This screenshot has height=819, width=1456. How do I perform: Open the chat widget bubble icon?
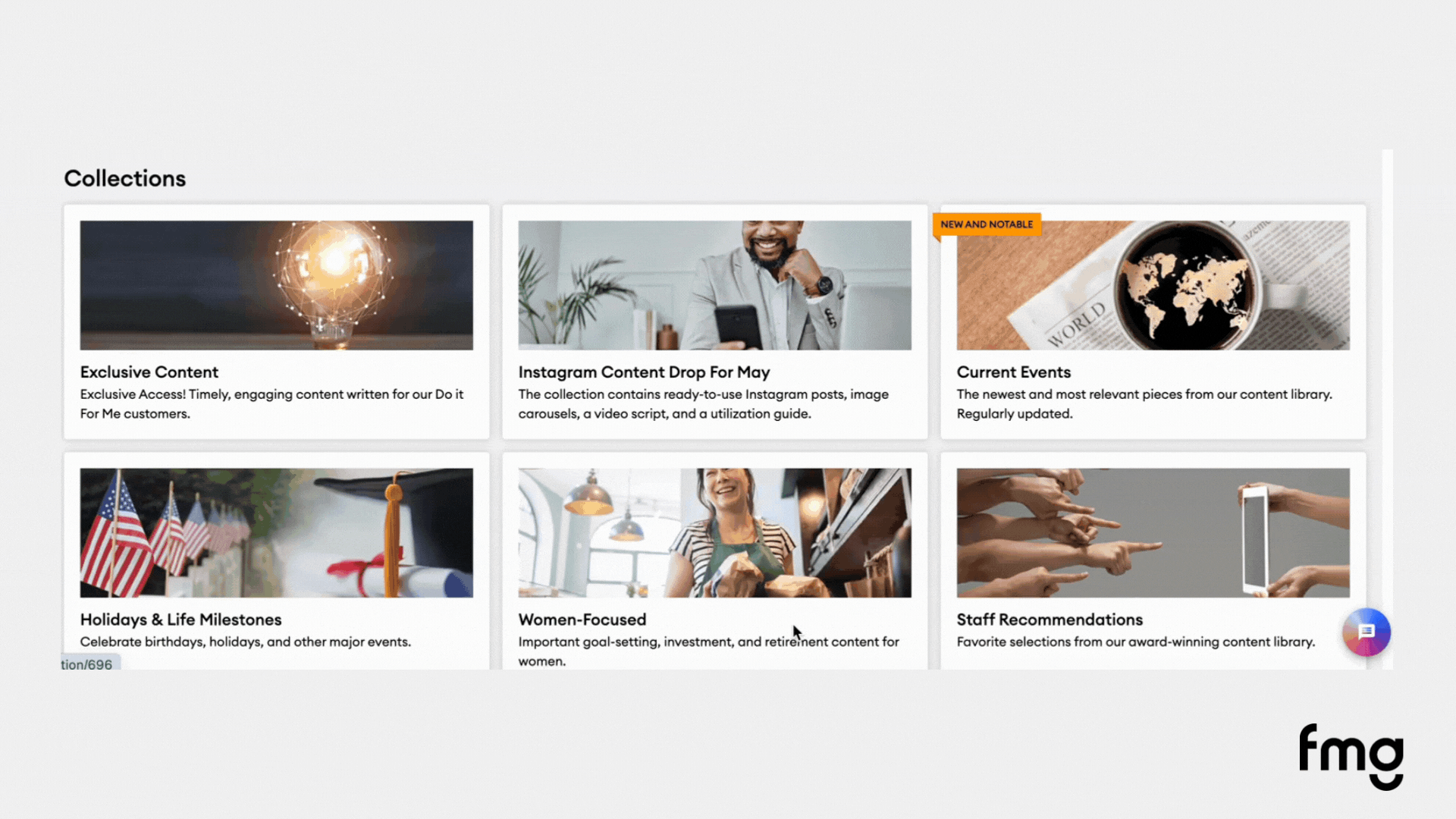[x=1367, y=632]
